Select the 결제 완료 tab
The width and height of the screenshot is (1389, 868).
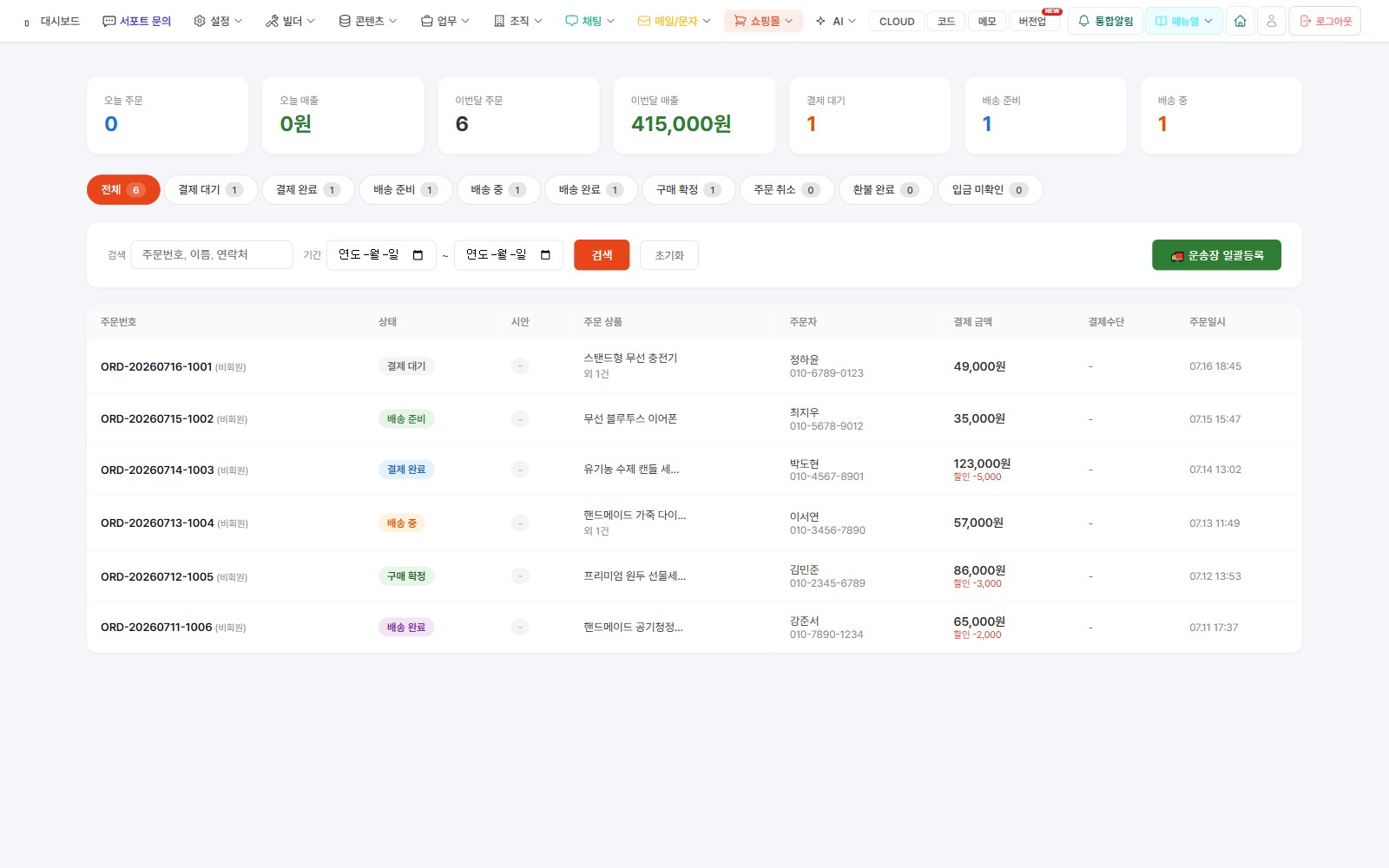tap(308, 190)
